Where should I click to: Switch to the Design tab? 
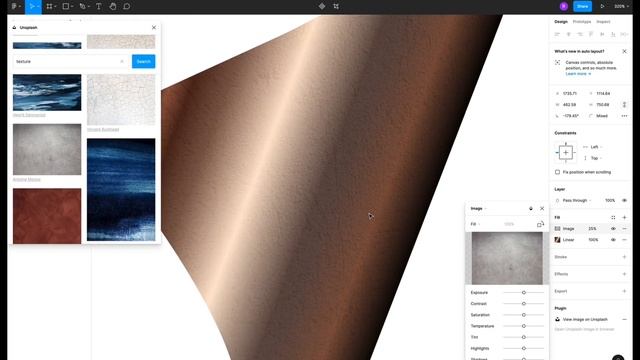coord(561,22)
